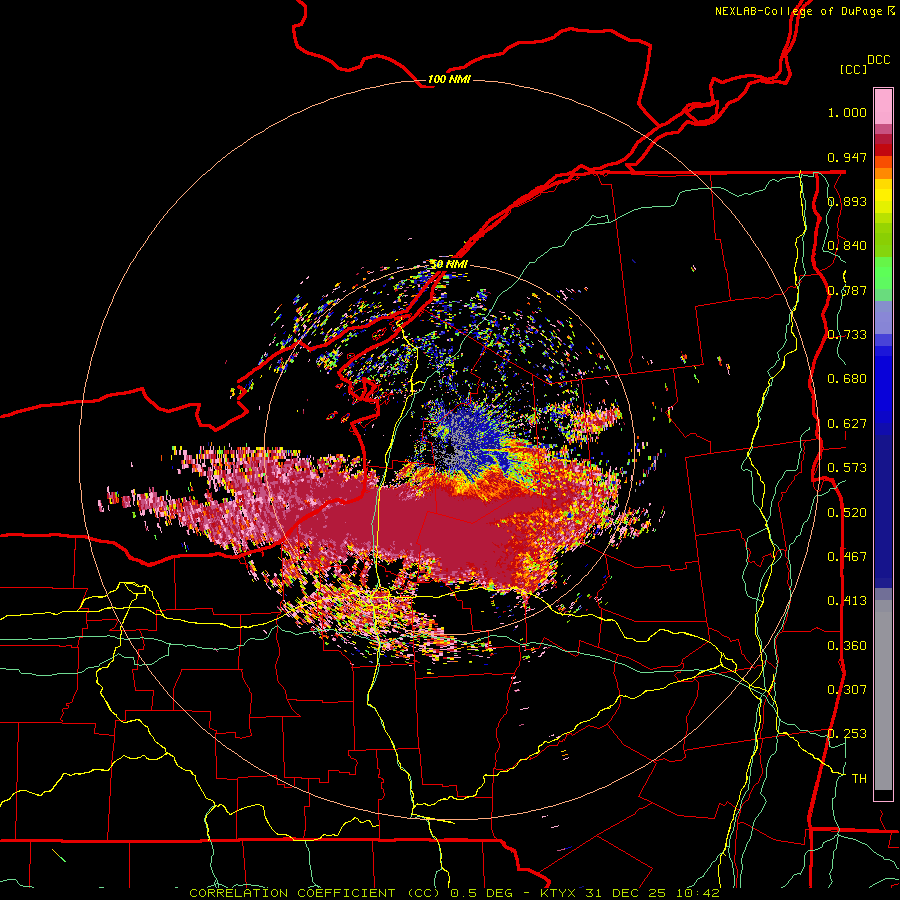
Task: Select the 0.947 legend value
Action: (x=847, y=157)
